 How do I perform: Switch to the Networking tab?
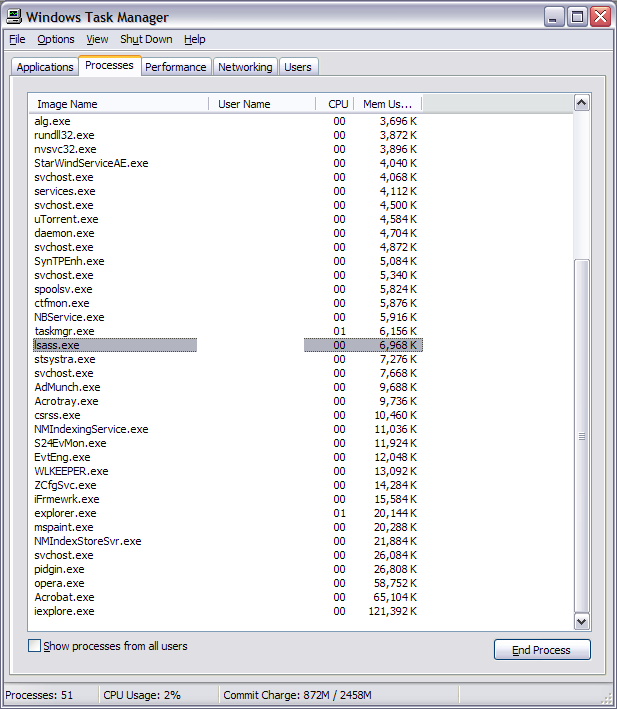(245, 67)
